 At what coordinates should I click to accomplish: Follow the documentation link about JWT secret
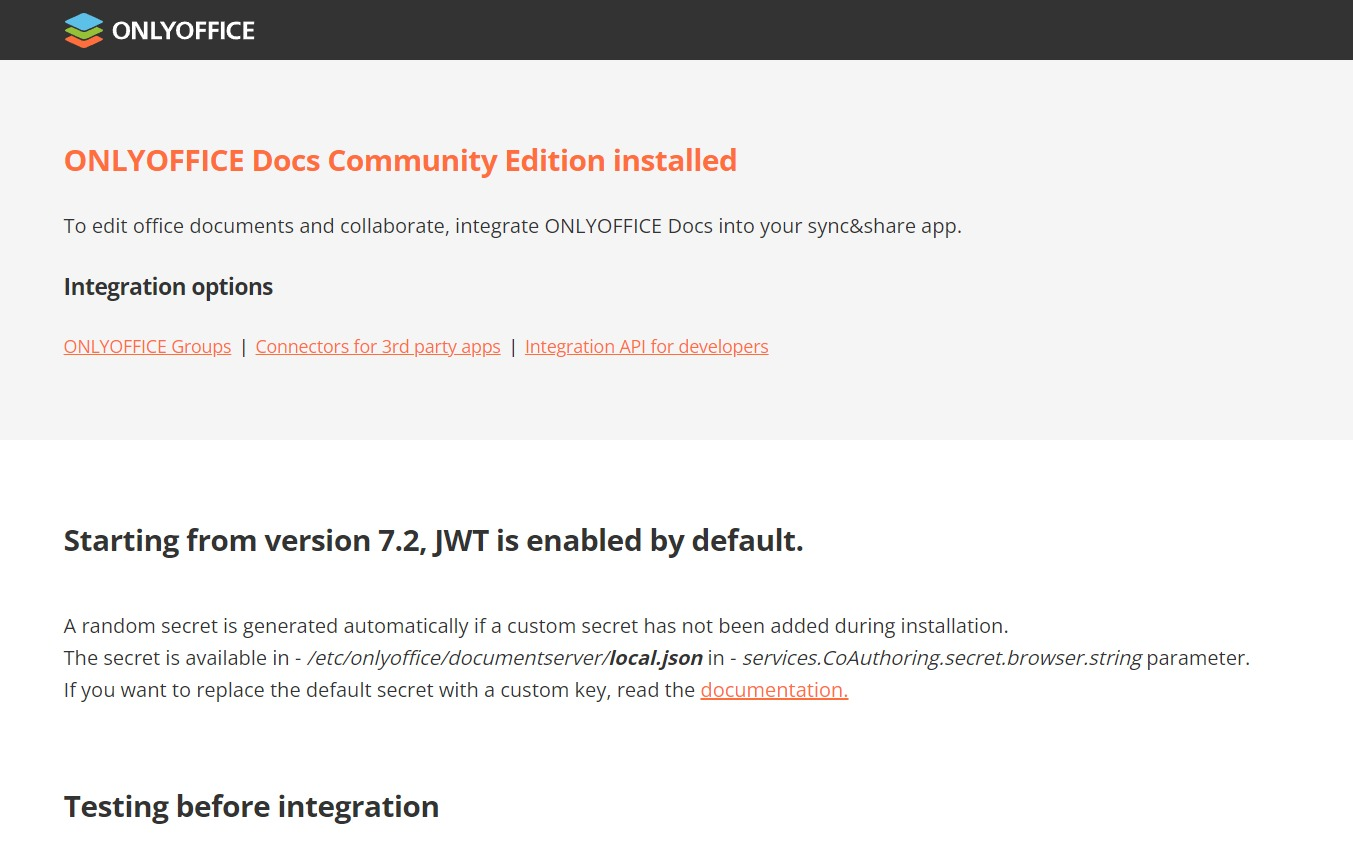point(774,690)
